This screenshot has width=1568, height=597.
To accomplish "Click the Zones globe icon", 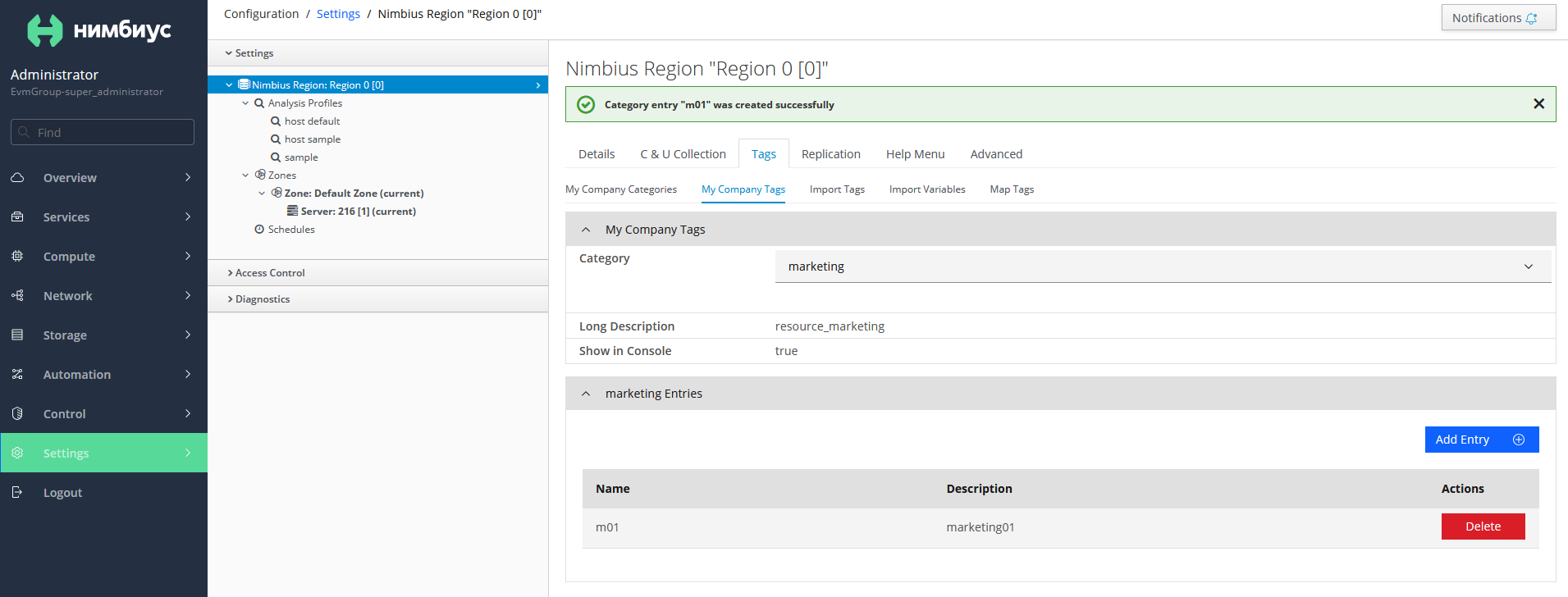I will pos(260,175).
